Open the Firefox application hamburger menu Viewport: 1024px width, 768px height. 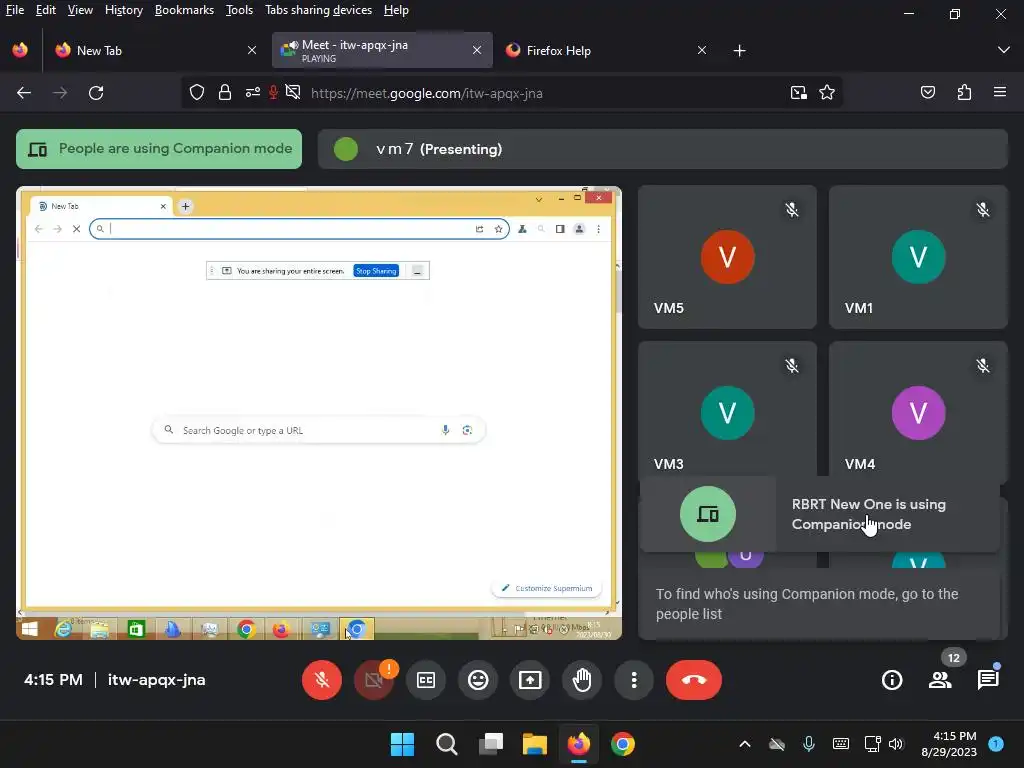tap(1000, 93)
